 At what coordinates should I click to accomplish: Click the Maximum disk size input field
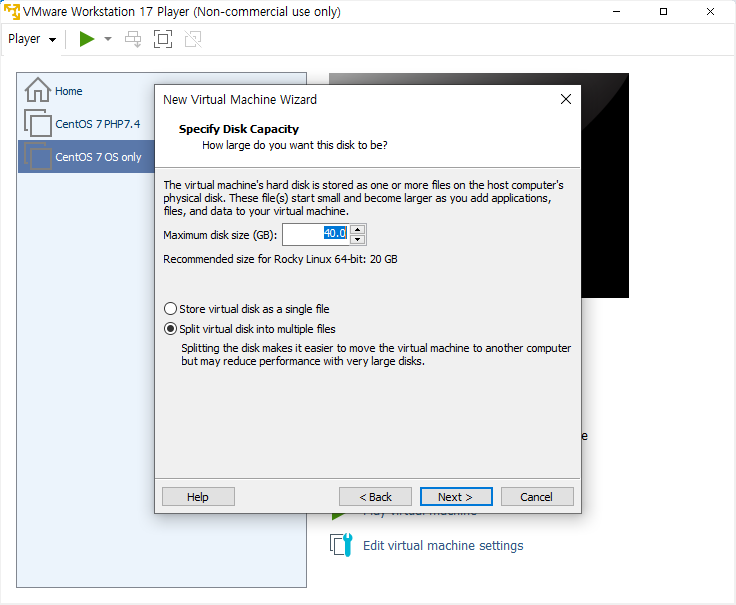[x=316, y=234]
